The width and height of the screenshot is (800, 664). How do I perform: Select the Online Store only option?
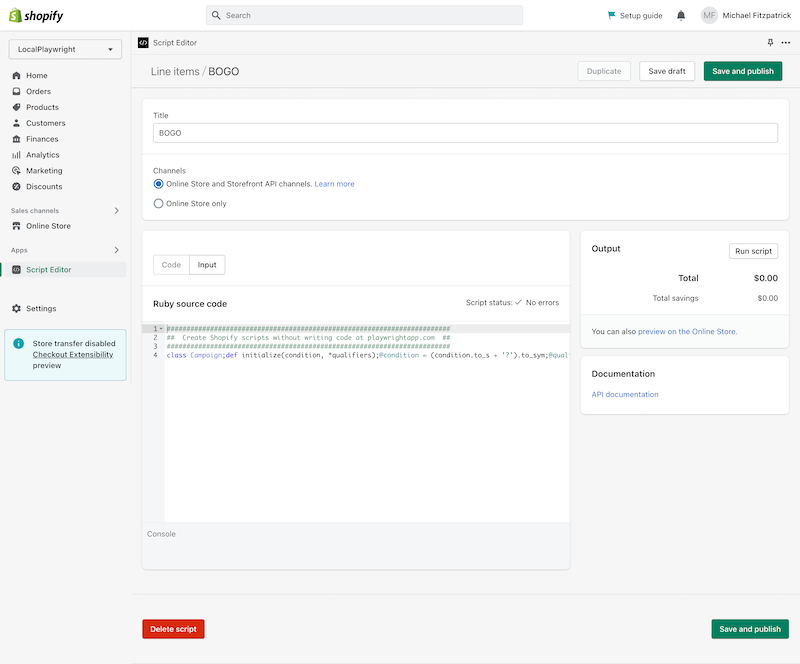point(158,203)
